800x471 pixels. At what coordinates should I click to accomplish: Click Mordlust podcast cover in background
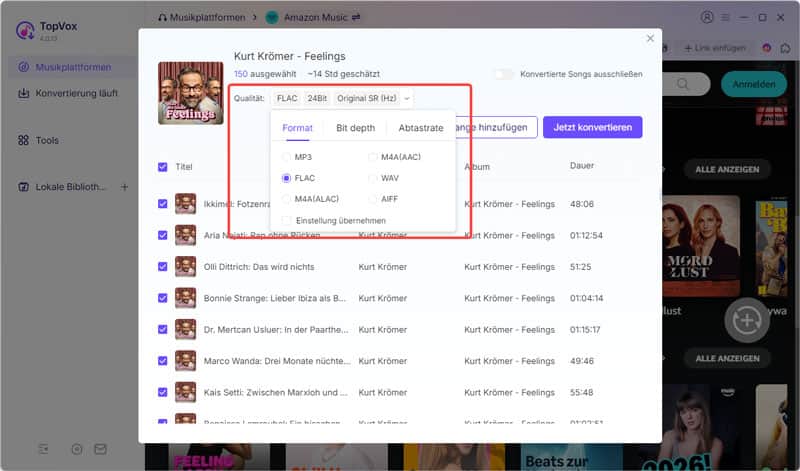(701, 245)
